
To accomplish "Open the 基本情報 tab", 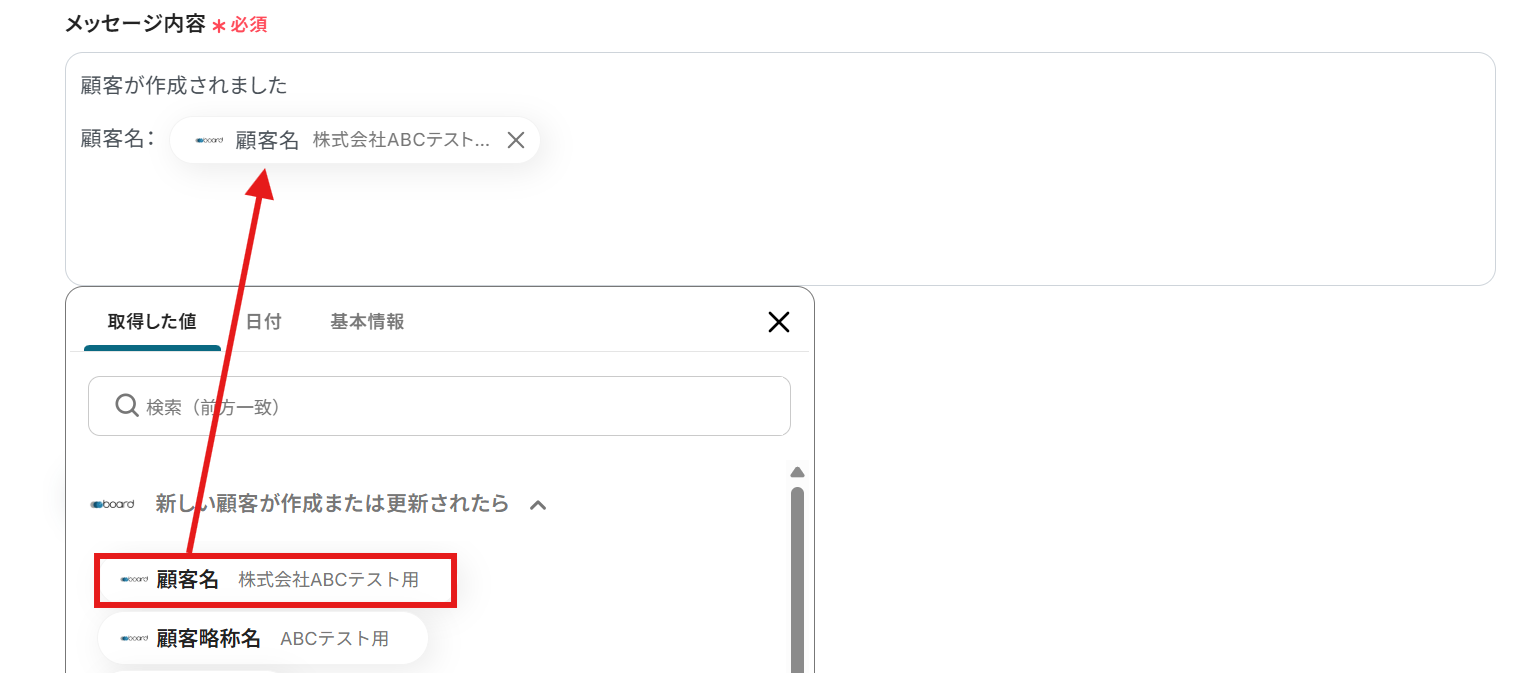I will tap(367, 322).
